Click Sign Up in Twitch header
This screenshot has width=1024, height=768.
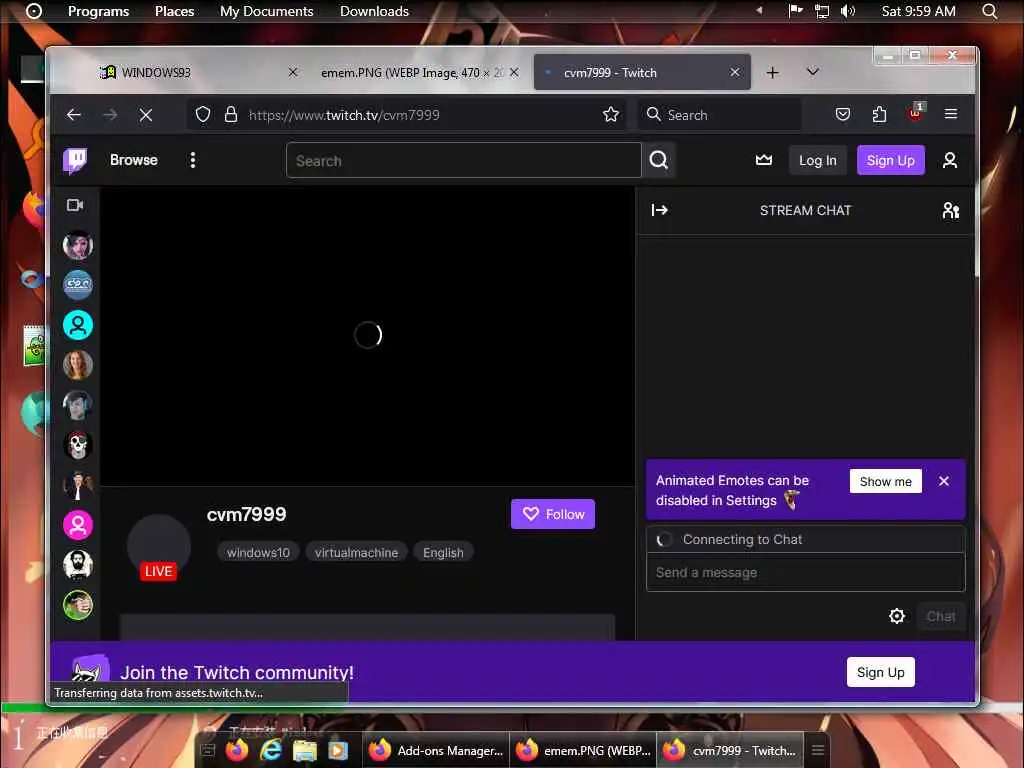point(890,160)
